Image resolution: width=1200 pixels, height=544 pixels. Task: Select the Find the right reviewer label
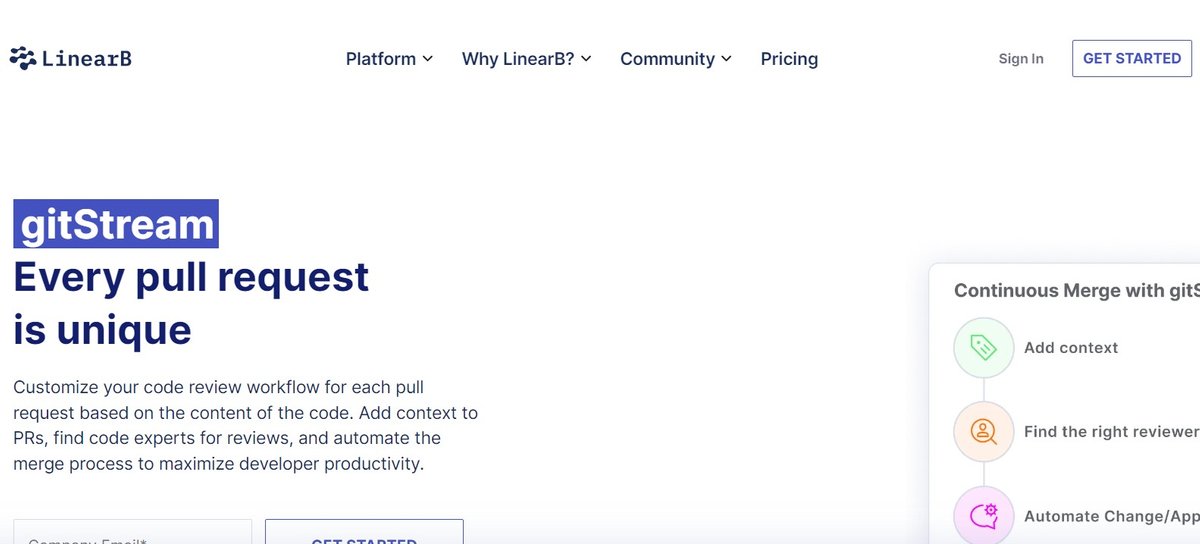(1110, 432)
